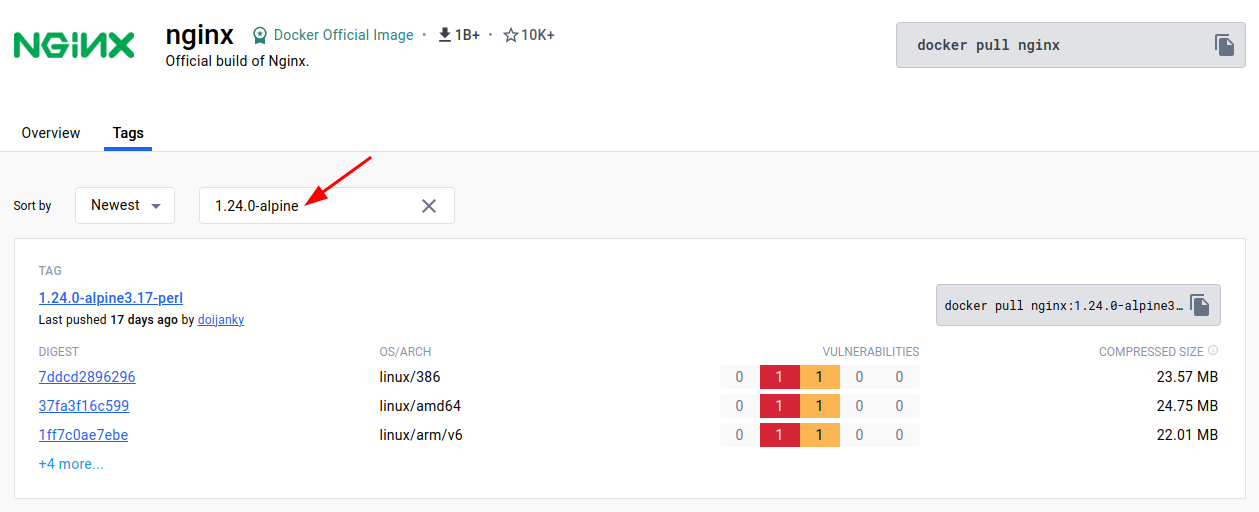The width and height of the screenshot is (1259, 512).
Task: Click the linux/arm/v6 architecture text
Action: click(421, 435)
